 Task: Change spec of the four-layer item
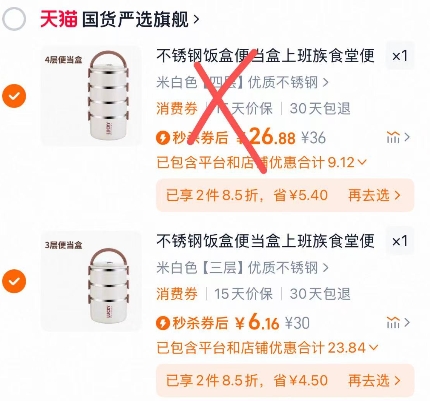(x=243, y=82)
